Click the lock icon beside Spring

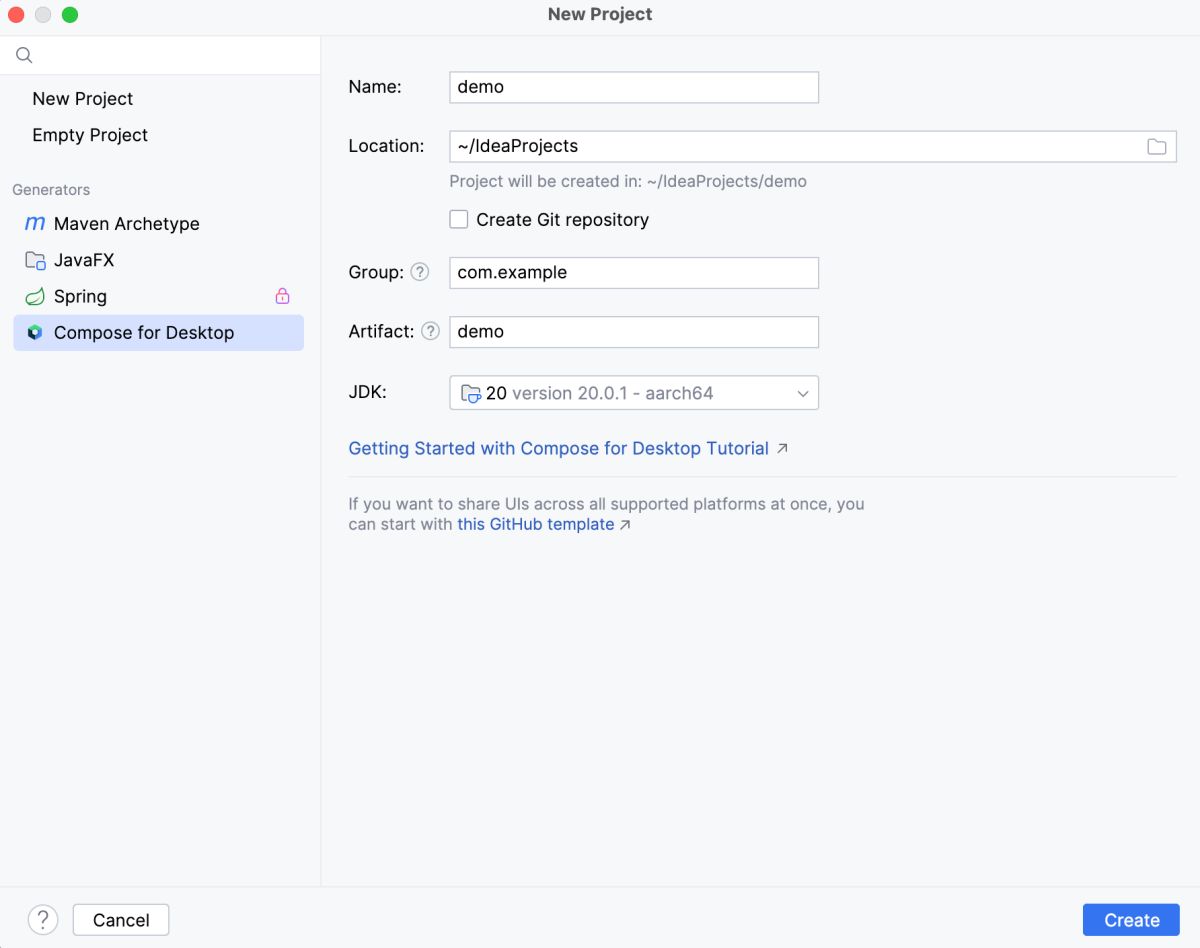click(282, 296)
